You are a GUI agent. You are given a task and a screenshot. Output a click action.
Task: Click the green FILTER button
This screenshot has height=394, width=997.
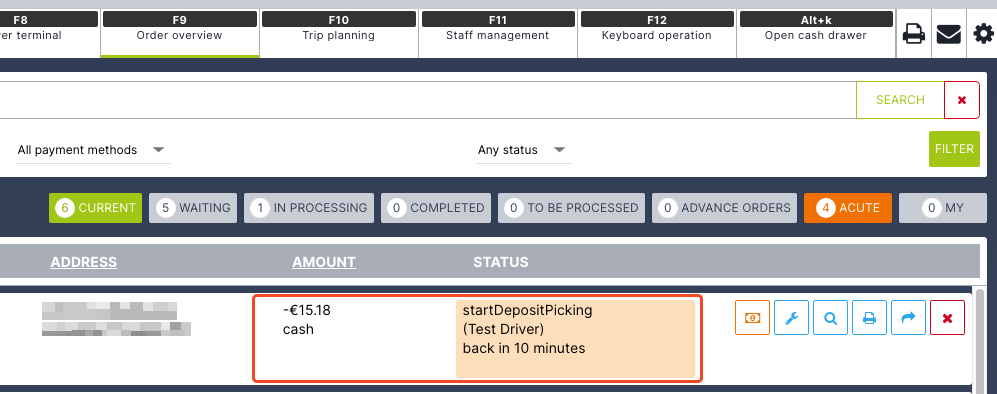pos(954,149)
